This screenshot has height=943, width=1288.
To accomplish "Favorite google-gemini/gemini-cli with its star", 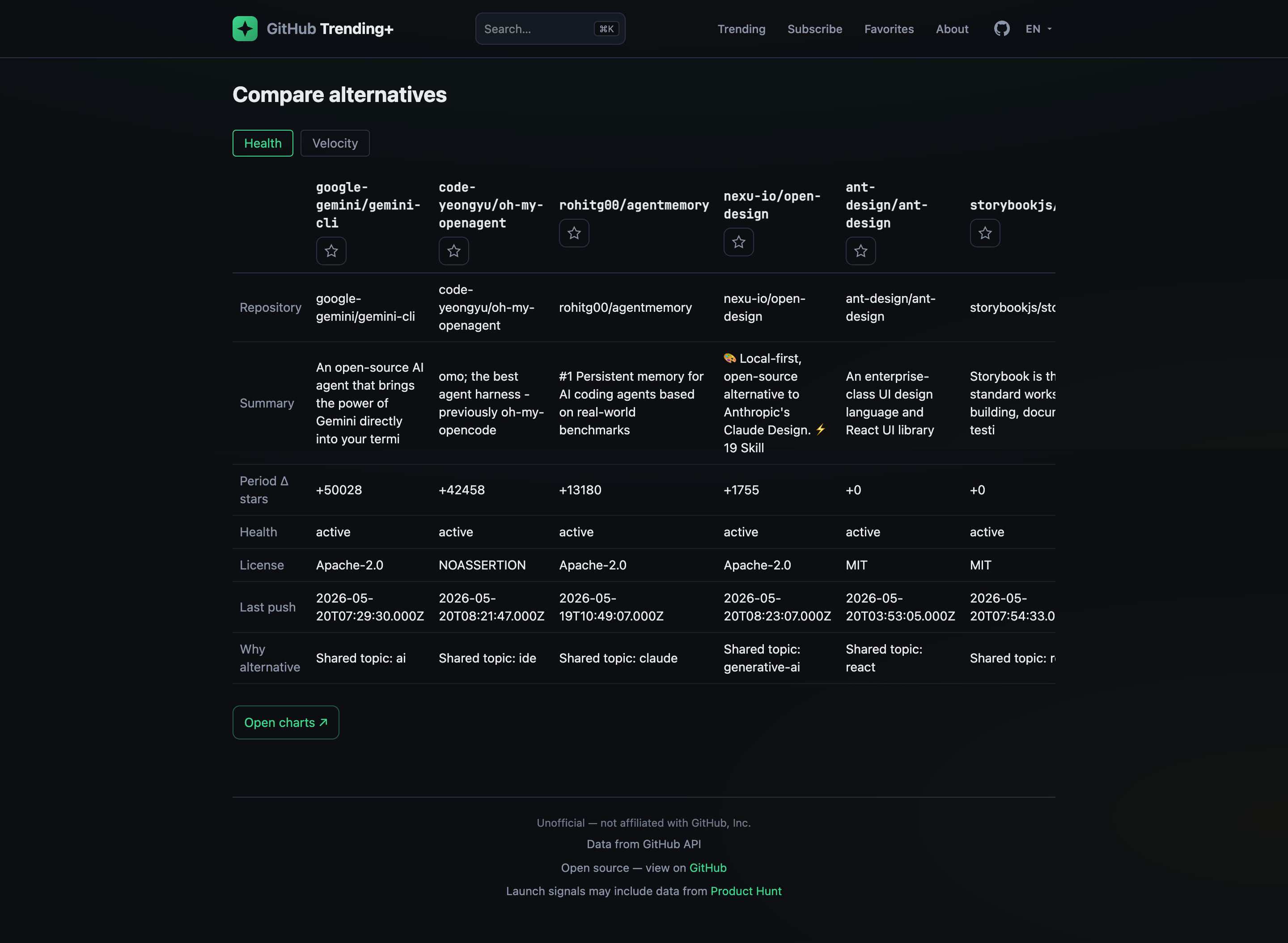I will (331, 251).
